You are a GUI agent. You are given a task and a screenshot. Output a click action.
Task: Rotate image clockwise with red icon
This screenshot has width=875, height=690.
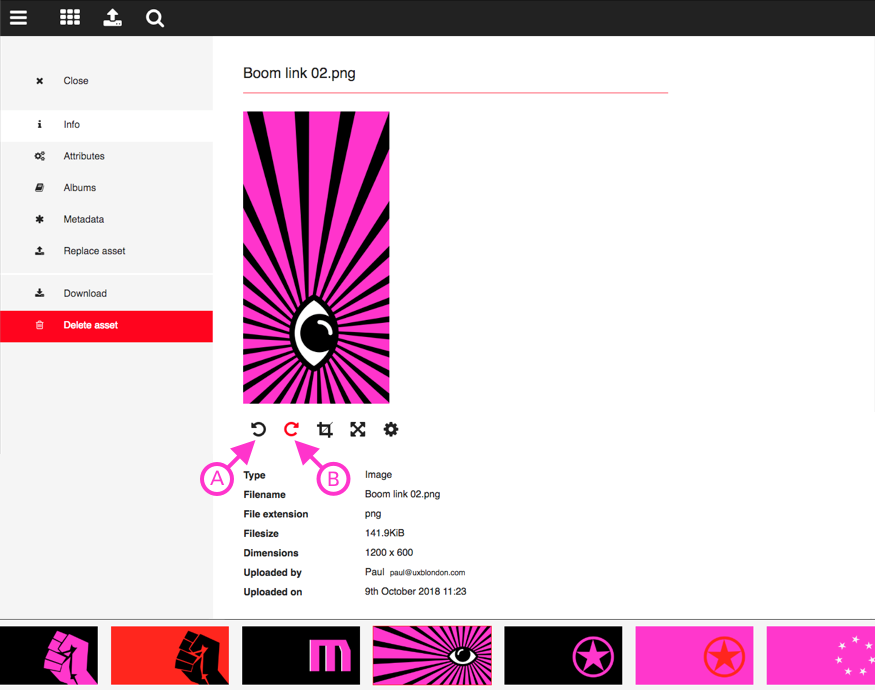(291, 429)
